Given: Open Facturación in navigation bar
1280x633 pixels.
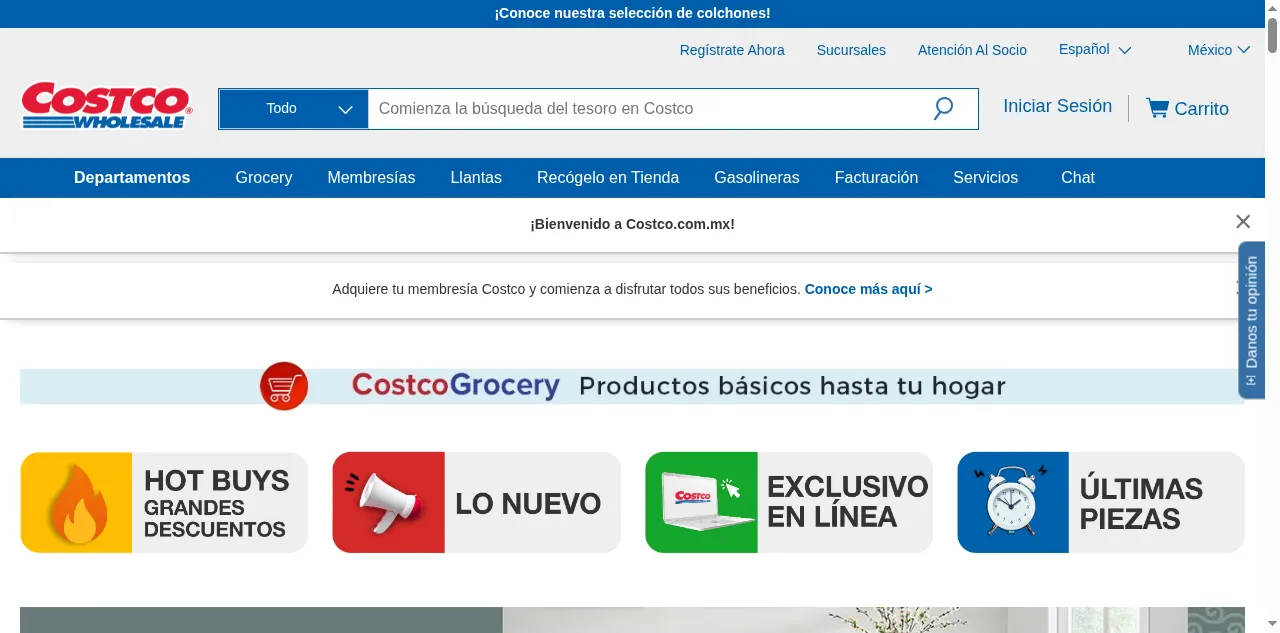Looking at the screenshot, I should [876, 177].
